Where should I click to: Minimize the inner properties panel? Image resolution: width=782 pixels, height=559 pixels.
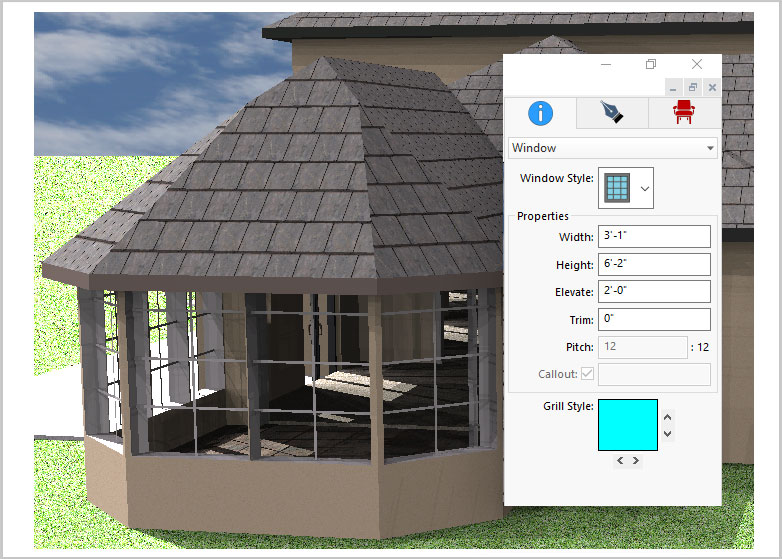(x=673, y=88)
